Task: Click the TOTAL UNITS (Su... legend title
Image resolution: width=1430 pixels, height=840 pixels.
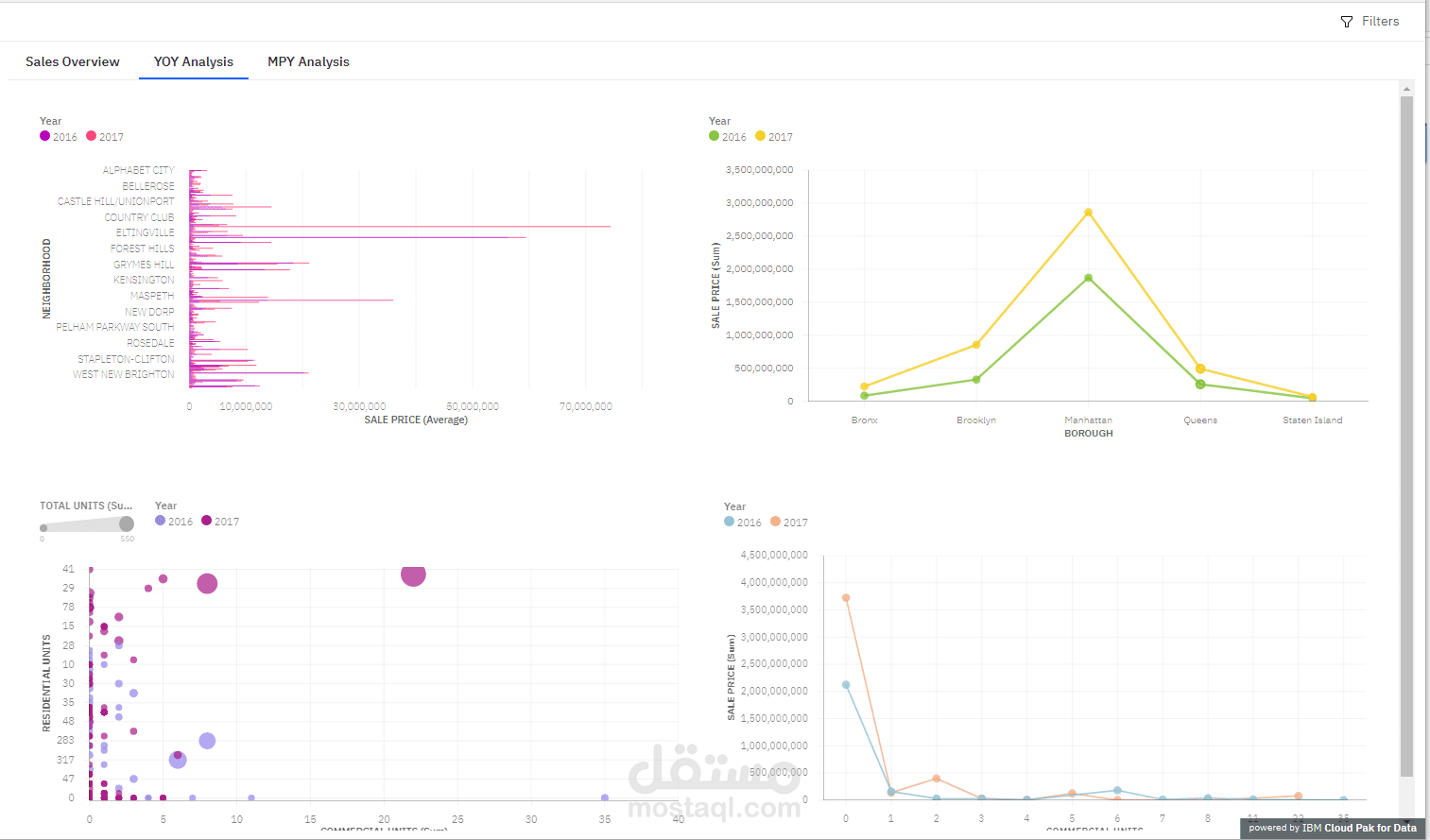Action: 86,506
